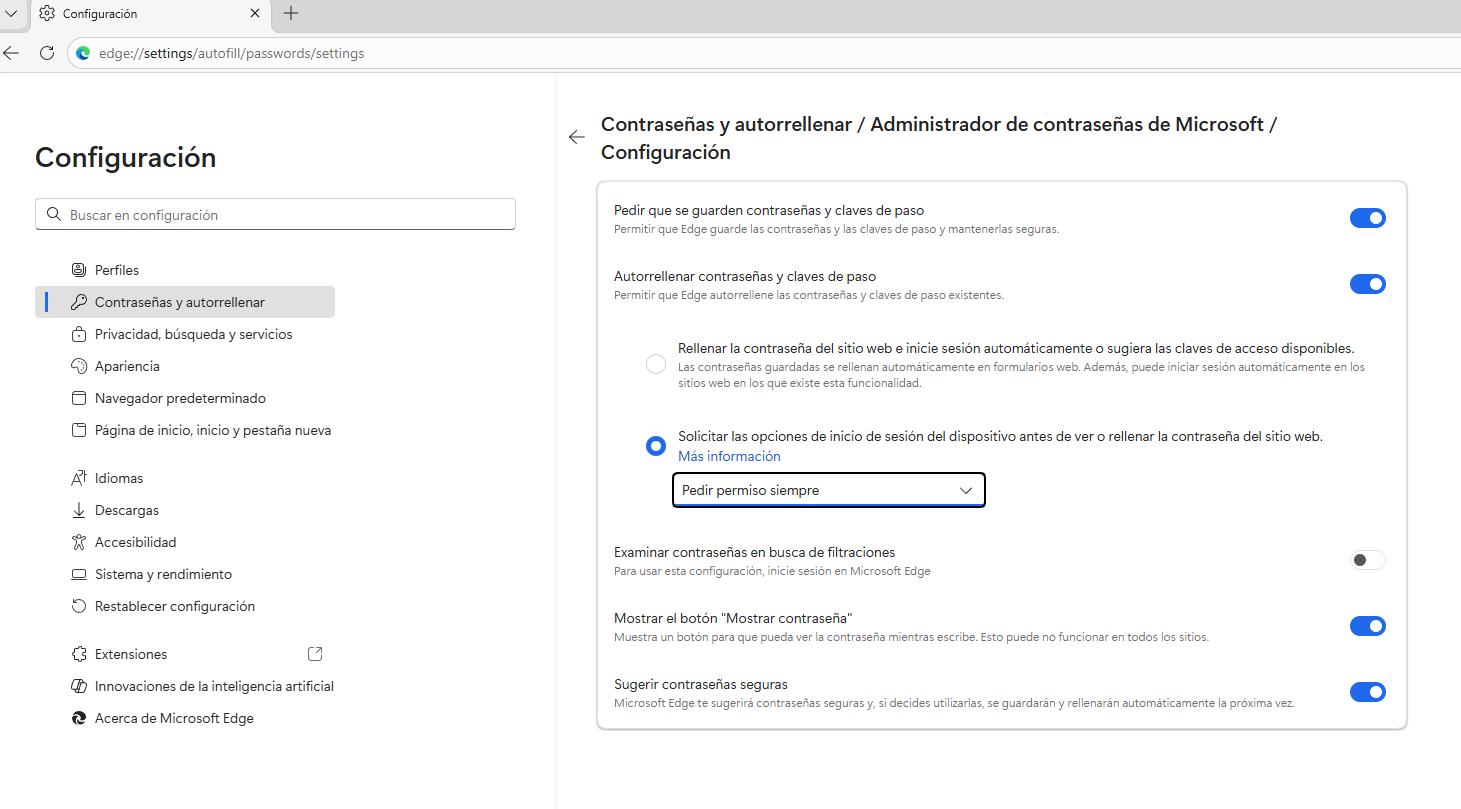The height and width of the screenshot is (809, 1461).
Task: Open Acerca de Microsoft Edge section
Action: [185, 718]
